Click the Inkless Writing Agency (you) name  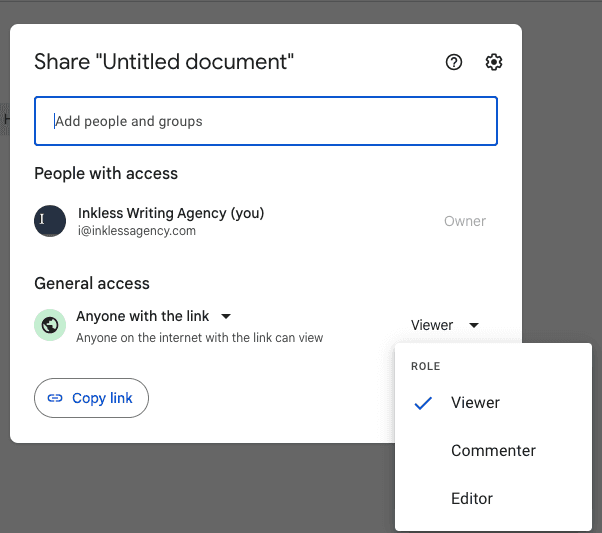coord(171,213)
